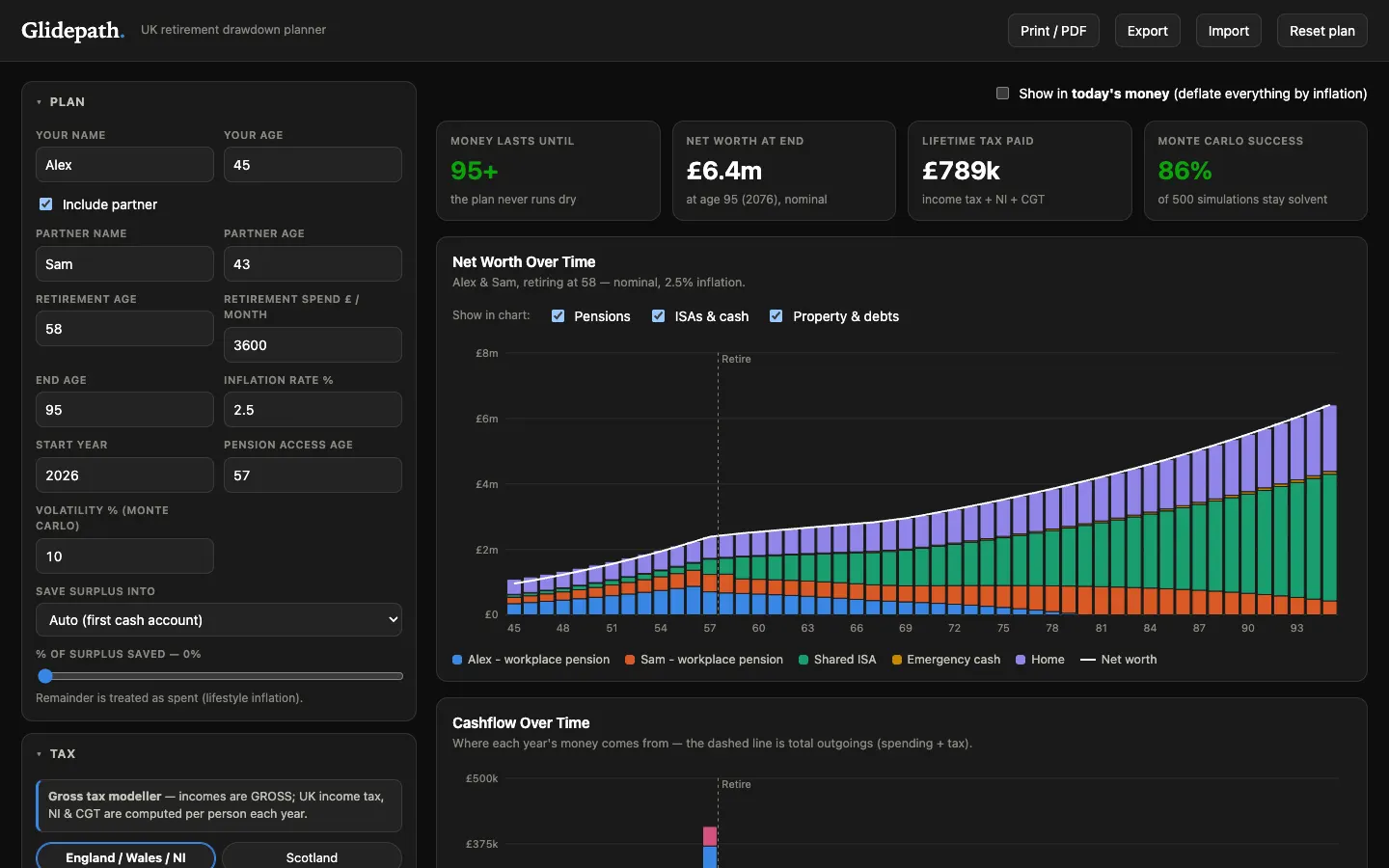Collapse the TAX section
Screen dimensions: 1389x868
pyautogui.click(x=55, y=754)
